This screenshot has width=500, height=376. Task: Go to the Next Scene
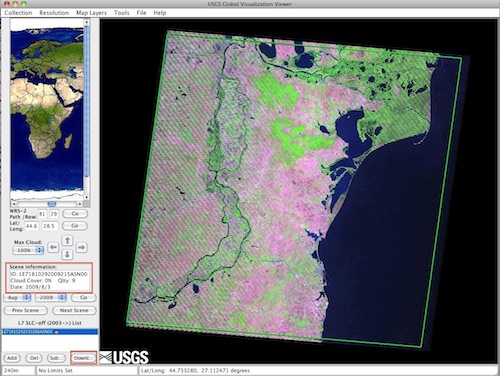pyautogui.click(x=74, y=310)
